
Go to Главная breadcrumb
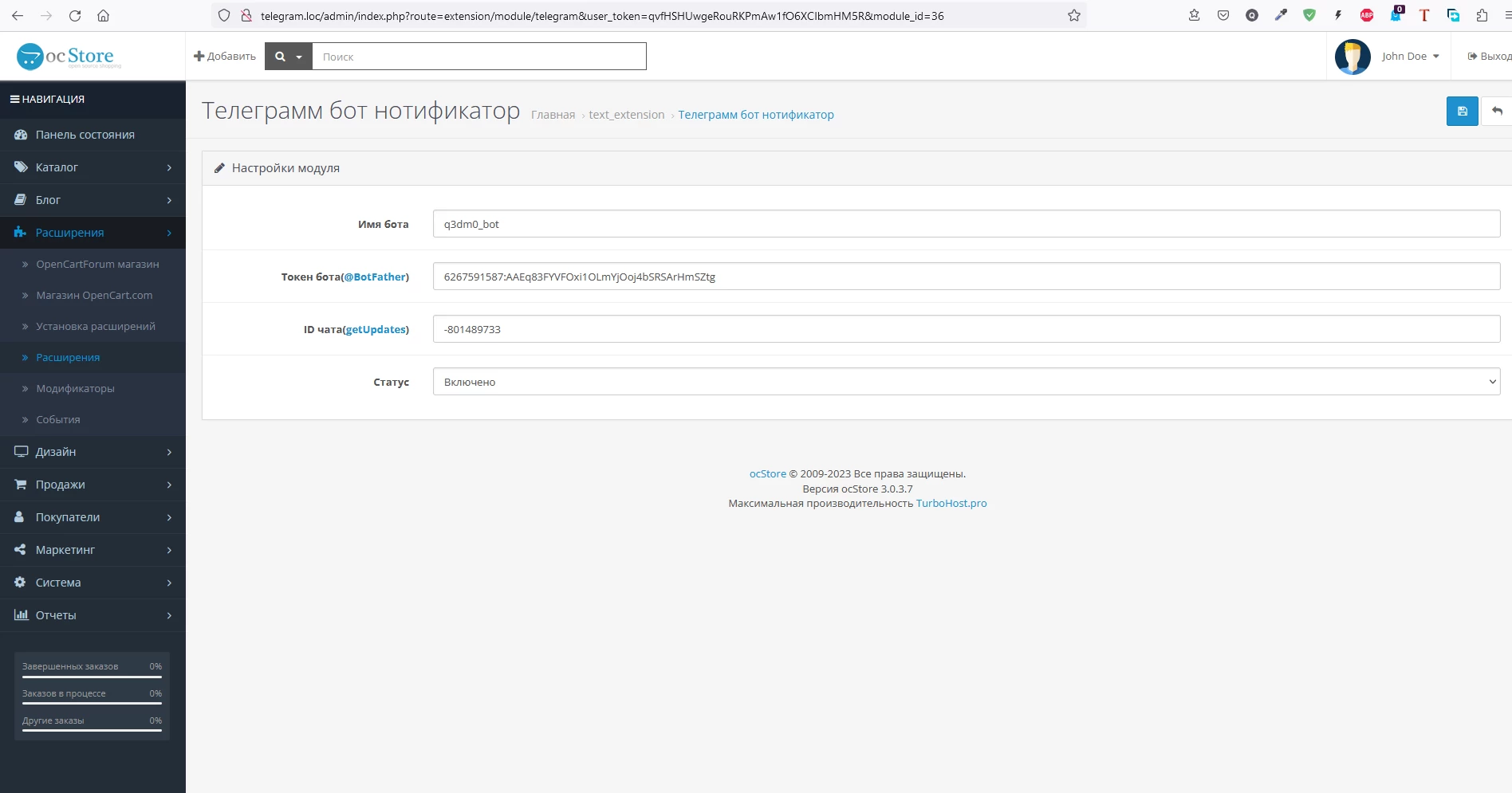553,115
